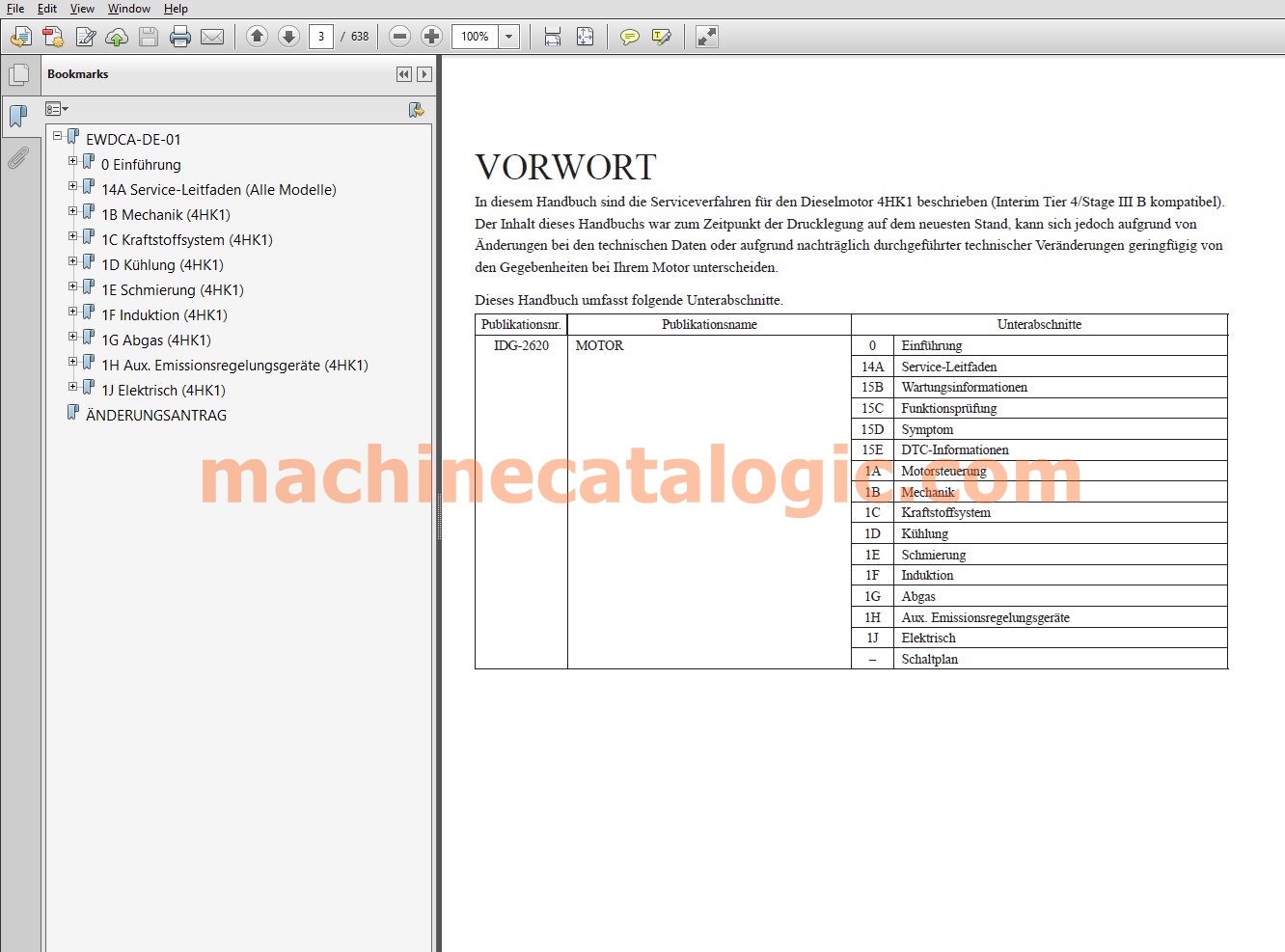Expand the 1E Schmierung bookmark
The height and width of the screenshot is (952, 1285).
coord(73,286)
